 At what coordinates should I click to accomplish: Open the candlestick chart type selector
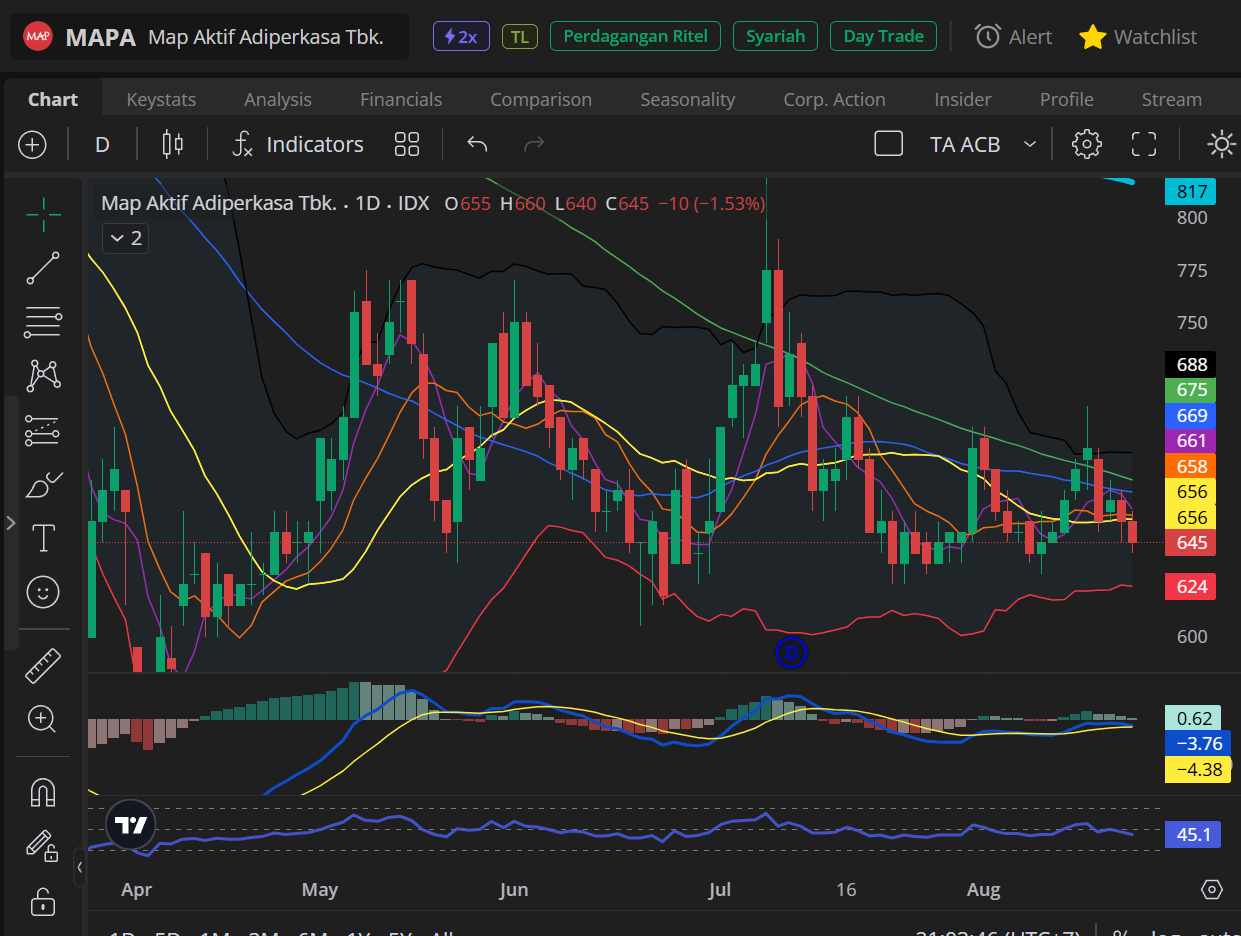pyautogui.click(x=173, y=145)
